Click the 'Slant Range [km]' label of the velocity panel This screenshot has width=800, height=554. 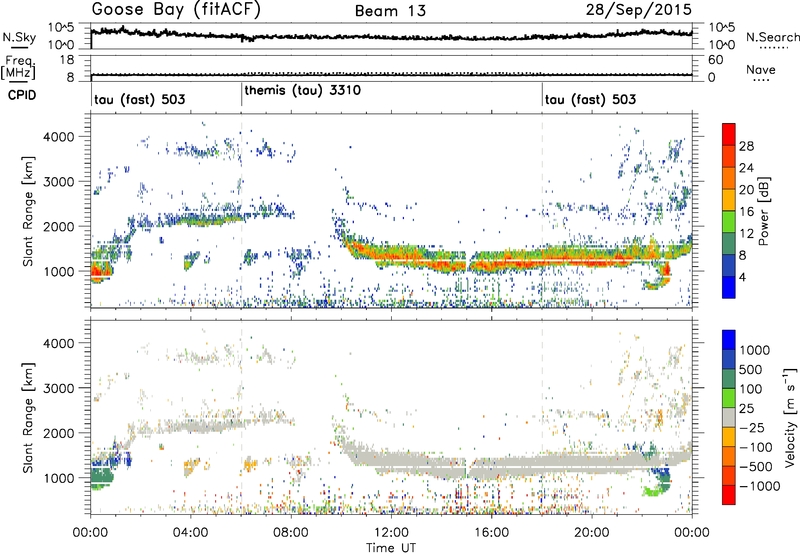pyautogui.click(x=28, y=417)
